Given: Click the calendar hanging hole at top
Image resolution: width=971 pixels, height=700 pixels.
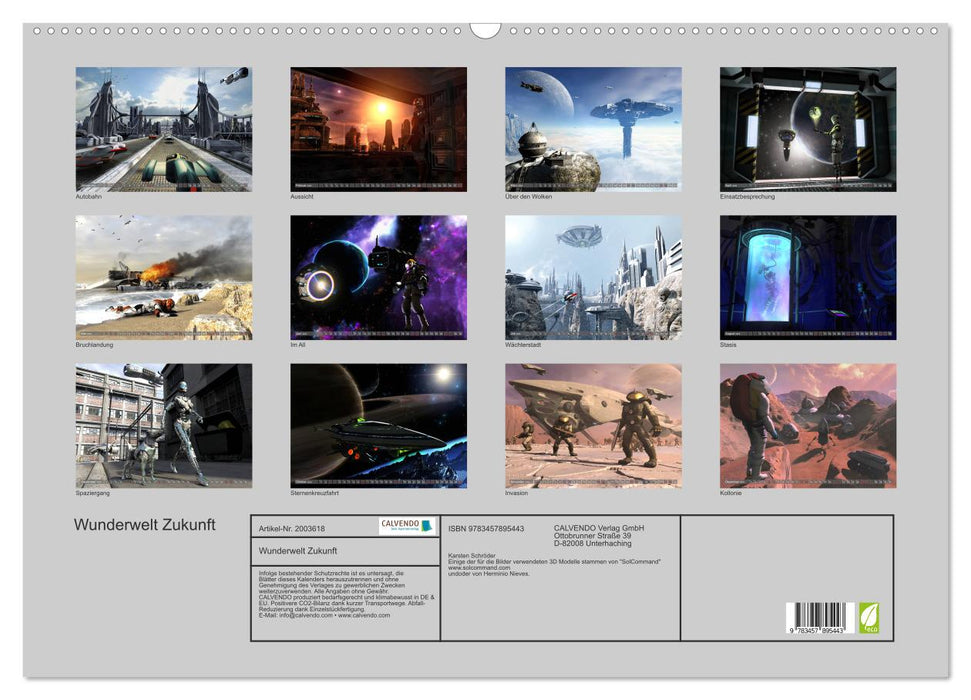Looking at the screenshot, I should coord(485,29).
